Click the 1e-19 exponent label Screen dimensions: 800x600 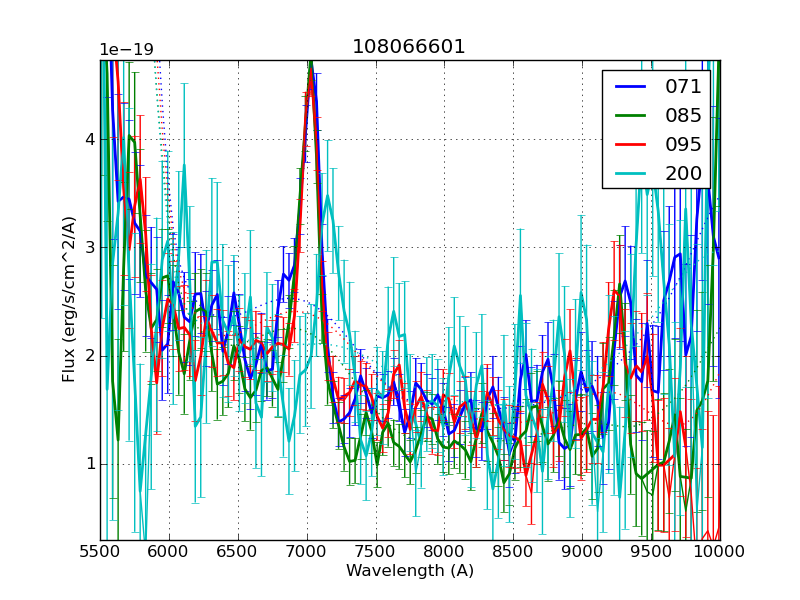127,50
